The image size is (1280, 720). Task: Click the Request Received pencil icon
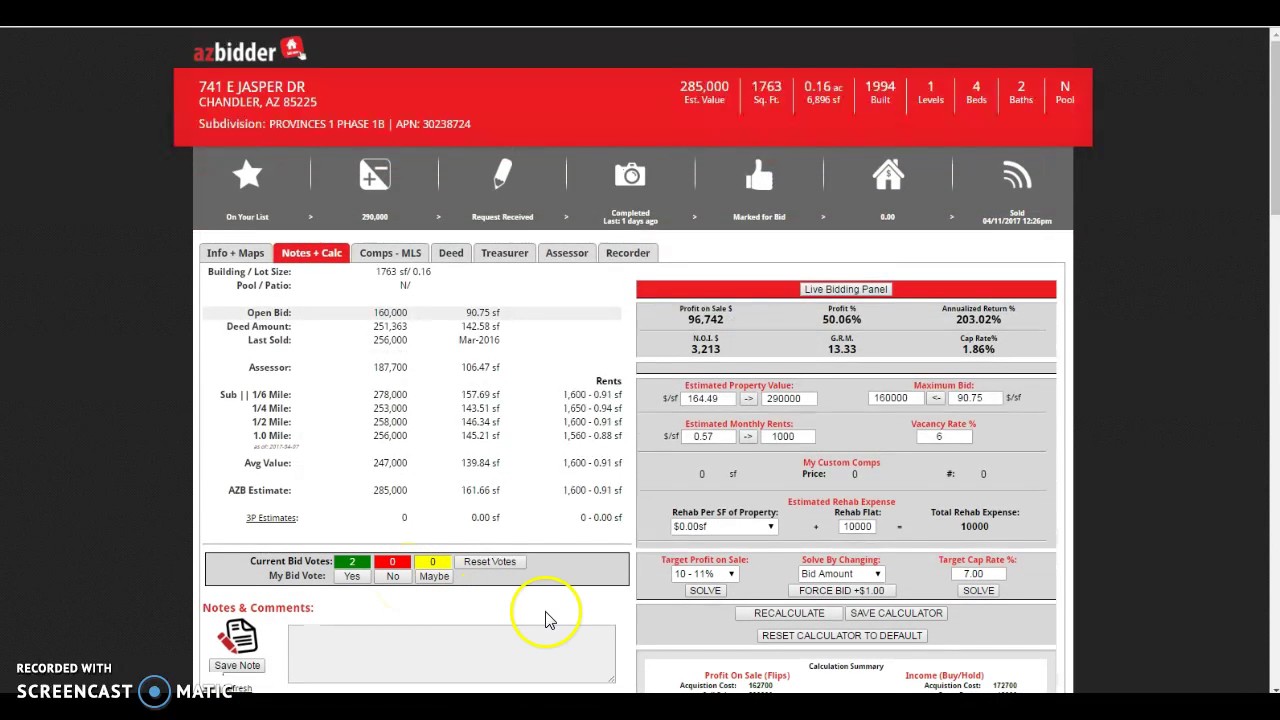pos(502,176)
